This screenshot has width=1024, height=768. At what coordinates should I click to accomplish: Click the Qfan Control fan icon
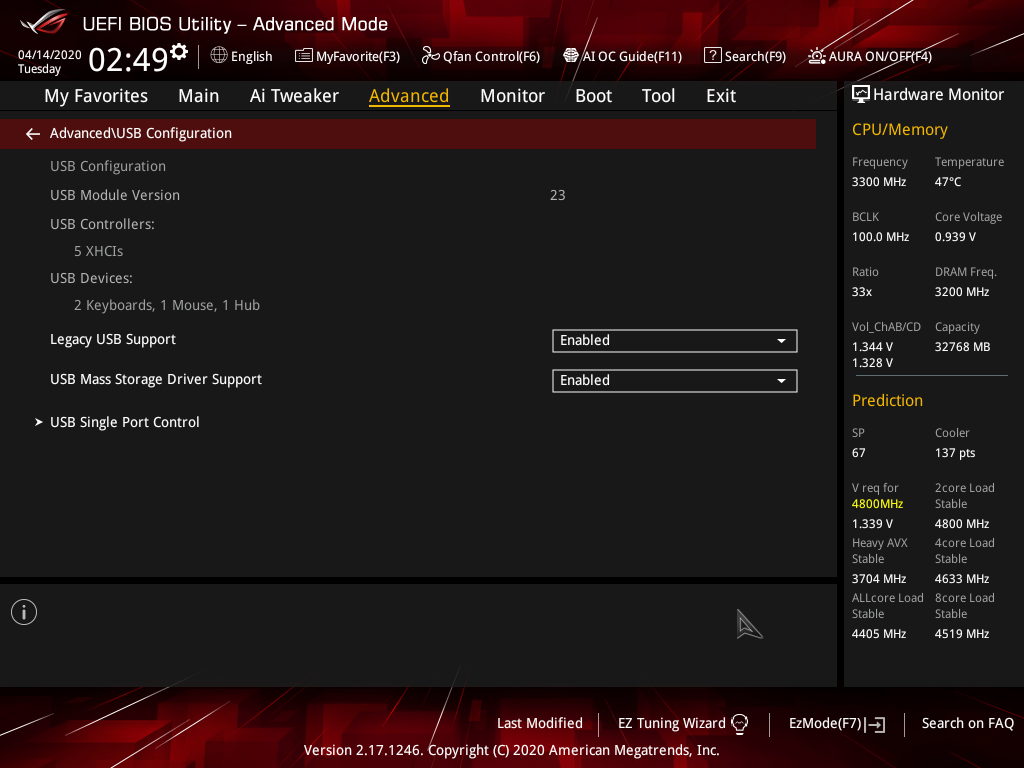pyautogui.click(x=430, y=56)
